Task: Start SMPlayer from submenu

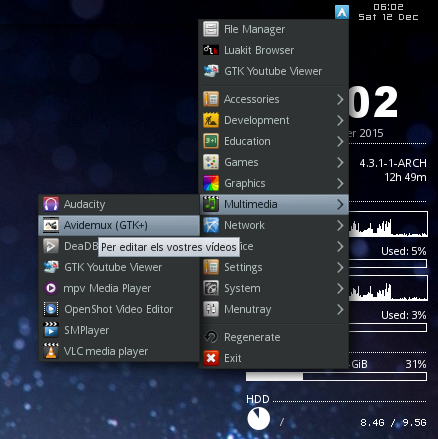Action: click(119, 330)
